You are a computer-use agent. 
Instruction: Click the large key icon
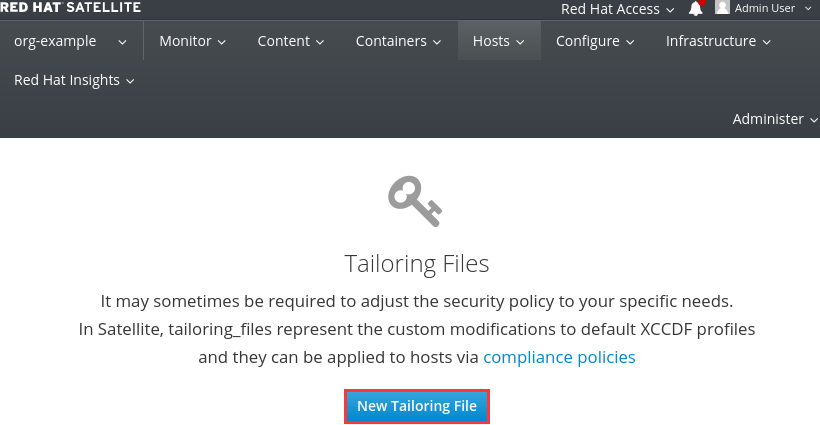pos(416,201)
